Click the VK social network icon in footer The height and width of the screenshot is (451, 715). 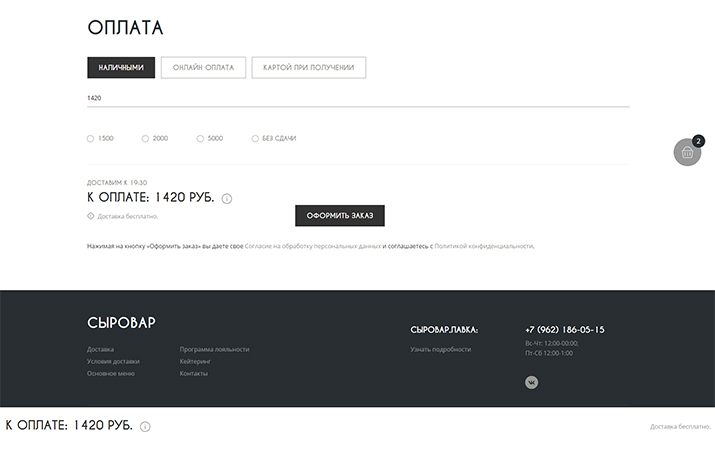pyautogui.click(x=531, y=382)
